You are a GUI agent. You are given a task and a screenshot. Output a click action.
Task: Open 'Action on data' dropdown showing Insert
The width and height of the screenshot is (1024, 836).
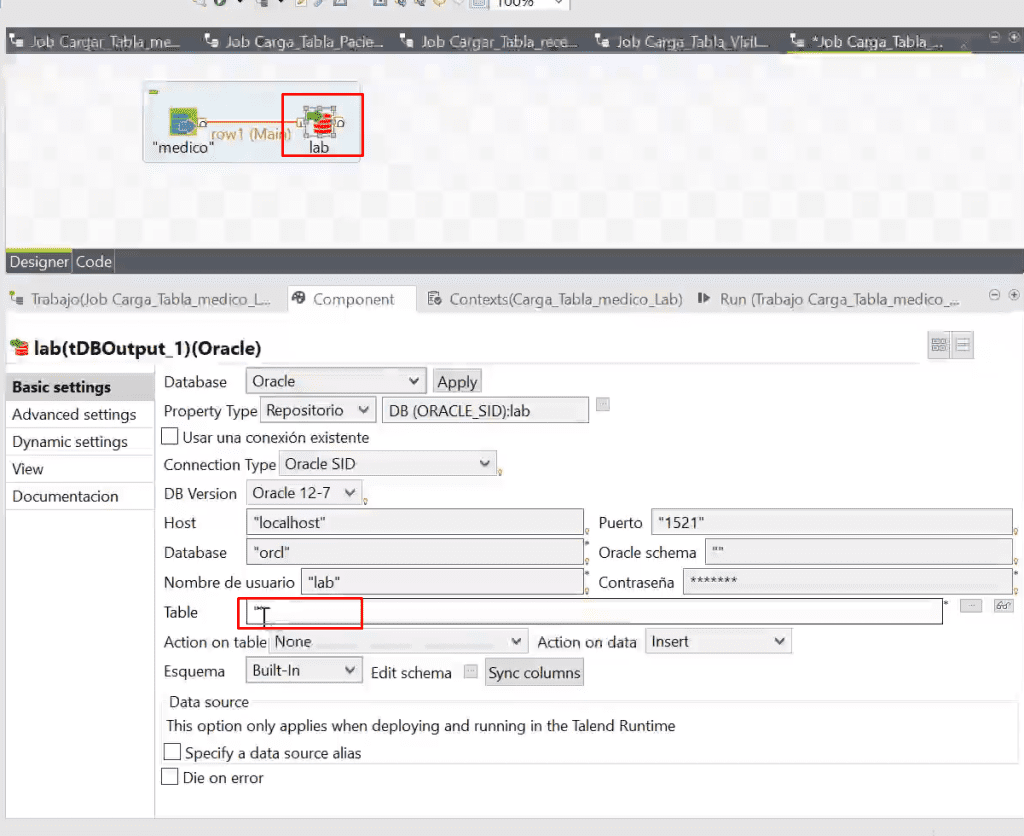click(x=718, y=641)
